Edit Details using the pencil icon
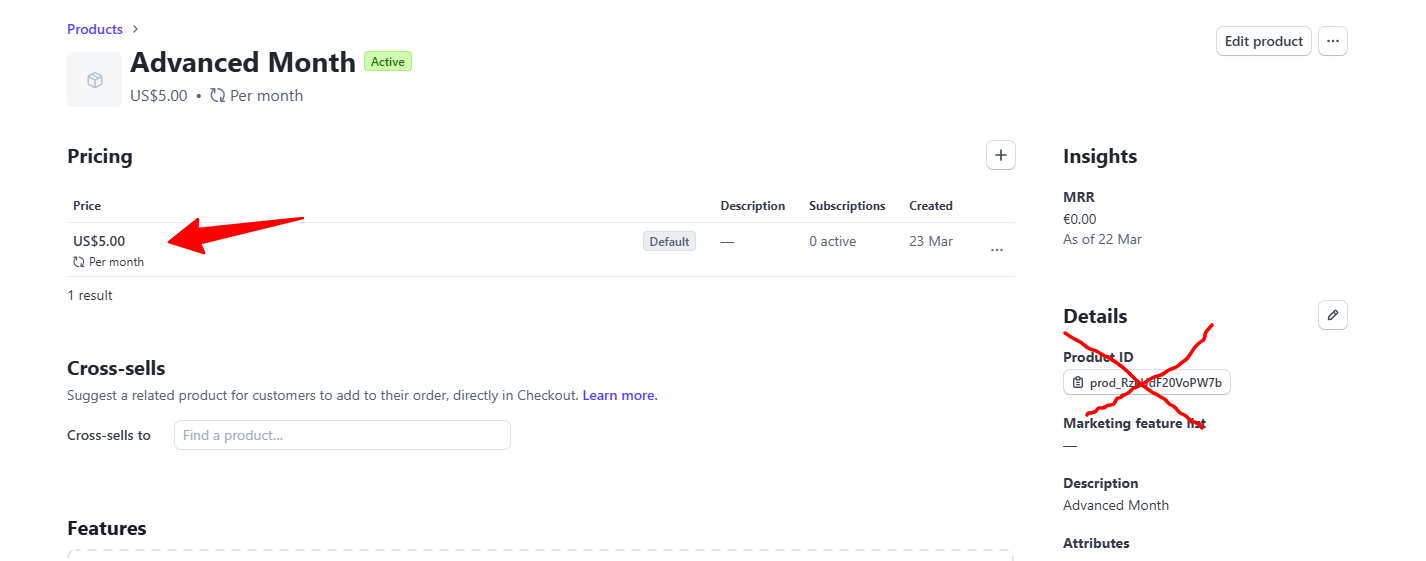Screen dimensions: 1426x561 point(1332,315)
